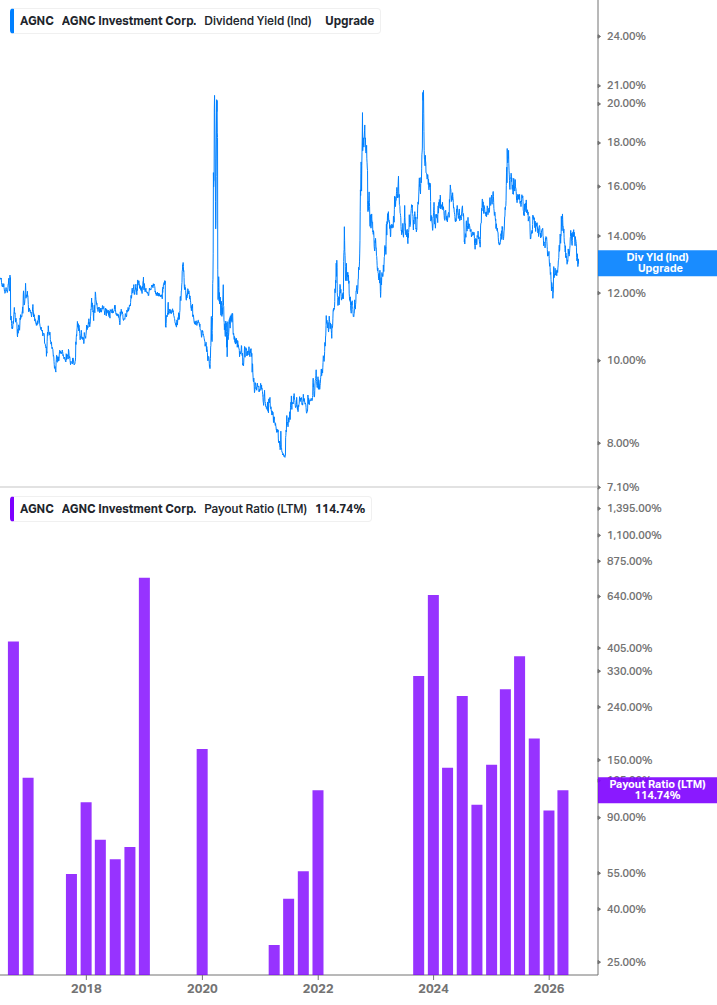Viewport: 717px width, 1005px height.
Task: Click the 12.00% yield axis label
Action: (x=626, y=294)
